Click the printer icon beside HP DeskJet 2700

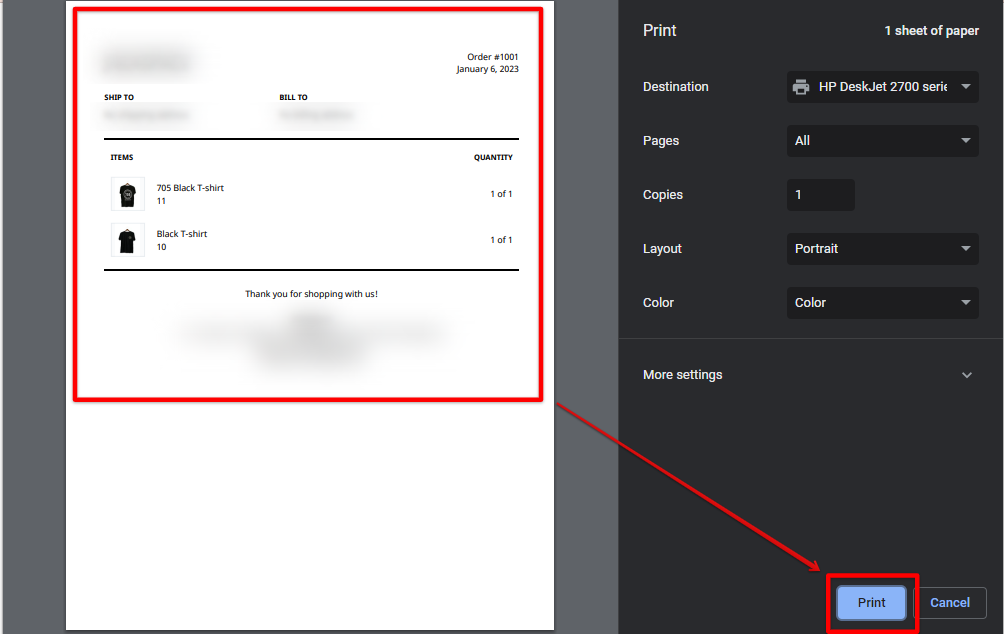(x=801, y=87)
